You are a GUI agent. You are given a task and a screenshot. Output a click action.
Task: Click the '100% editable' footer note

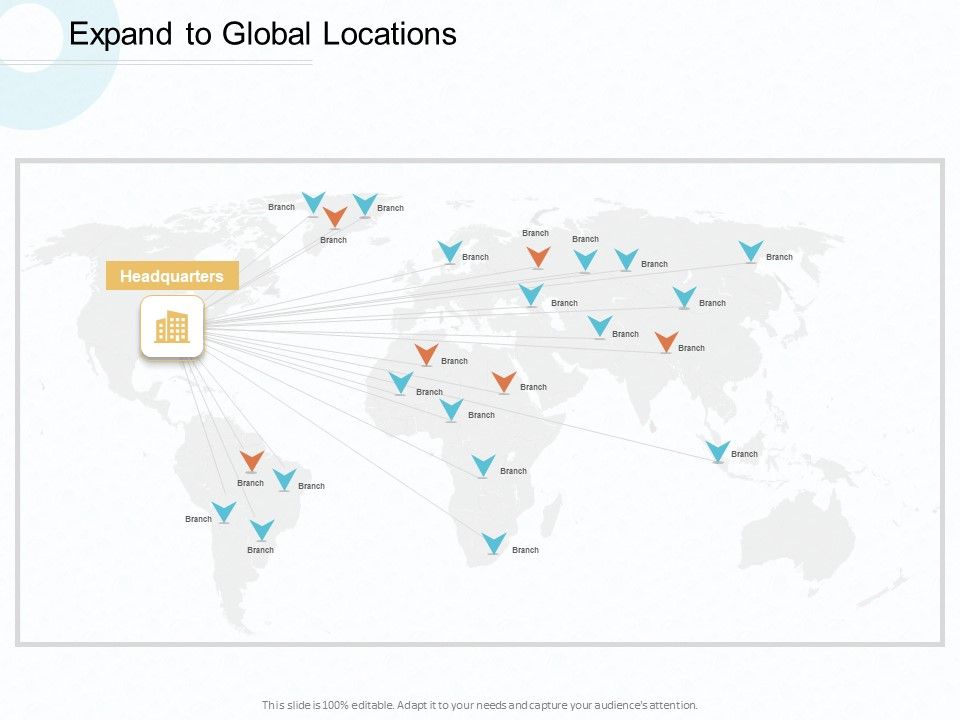point(479,705)
